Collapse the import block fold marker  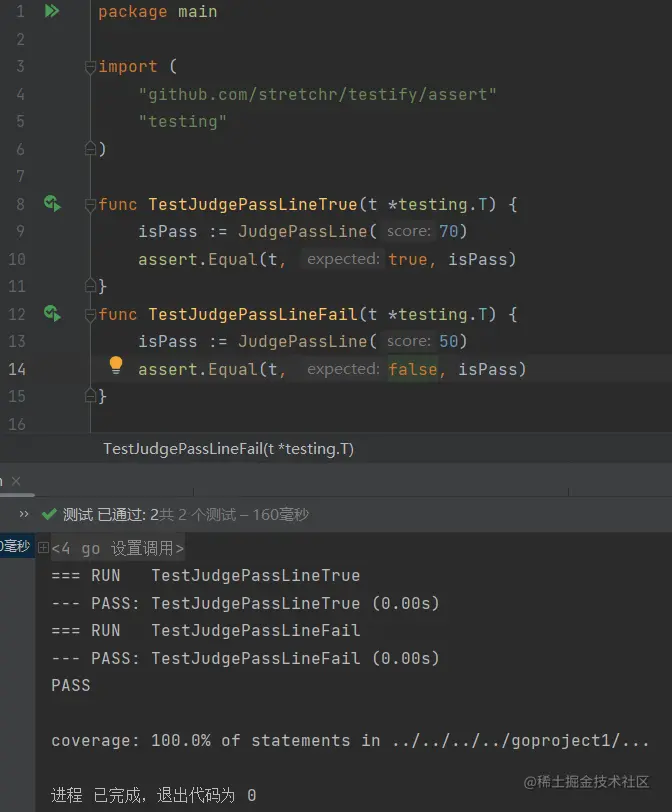pos(90,67)
